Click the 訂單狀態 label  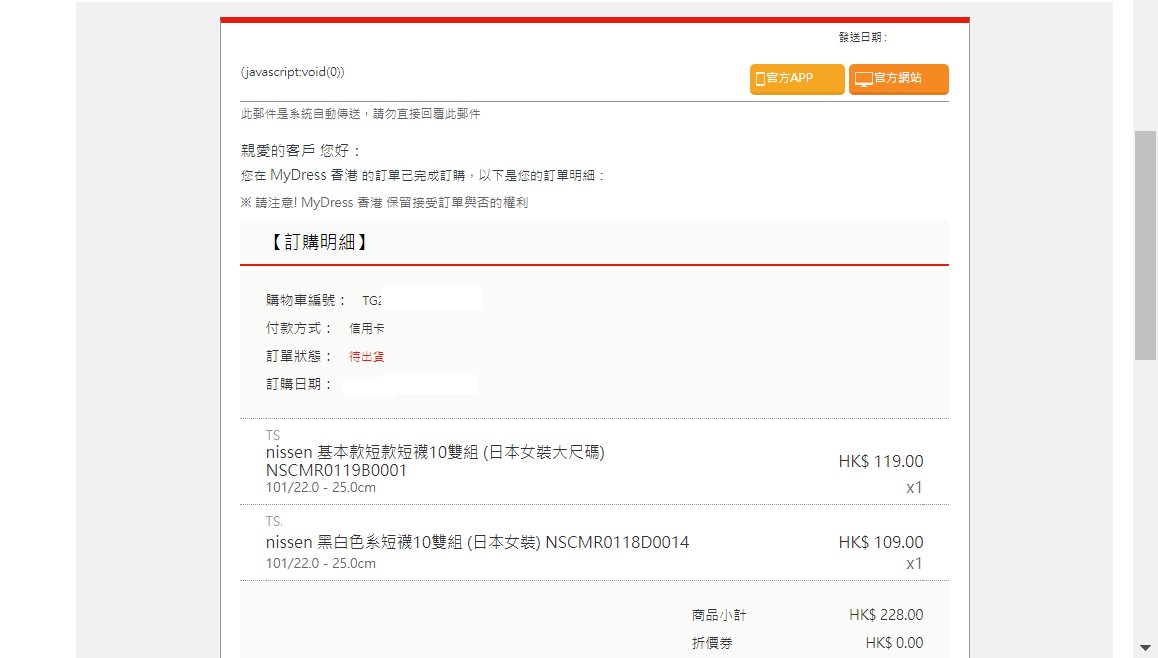299,356
